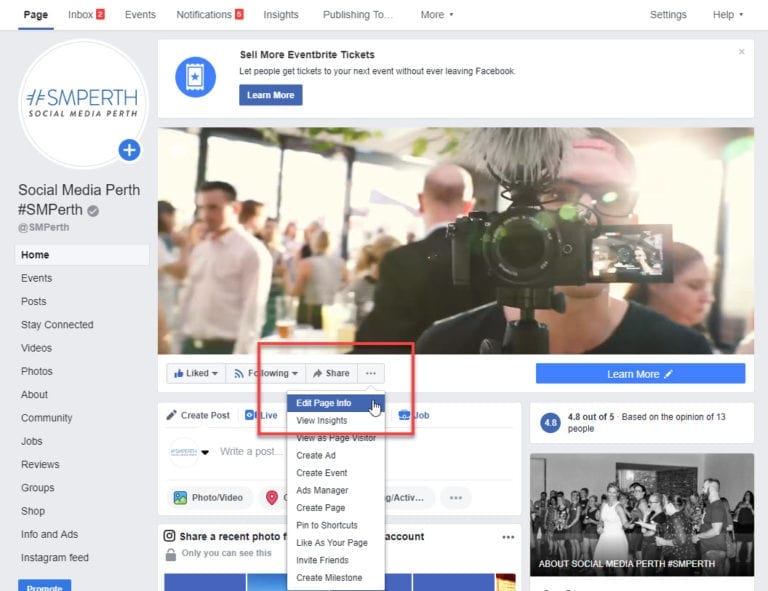
Task: Select Create Event in the menu
Action: [x=336, y=473]
